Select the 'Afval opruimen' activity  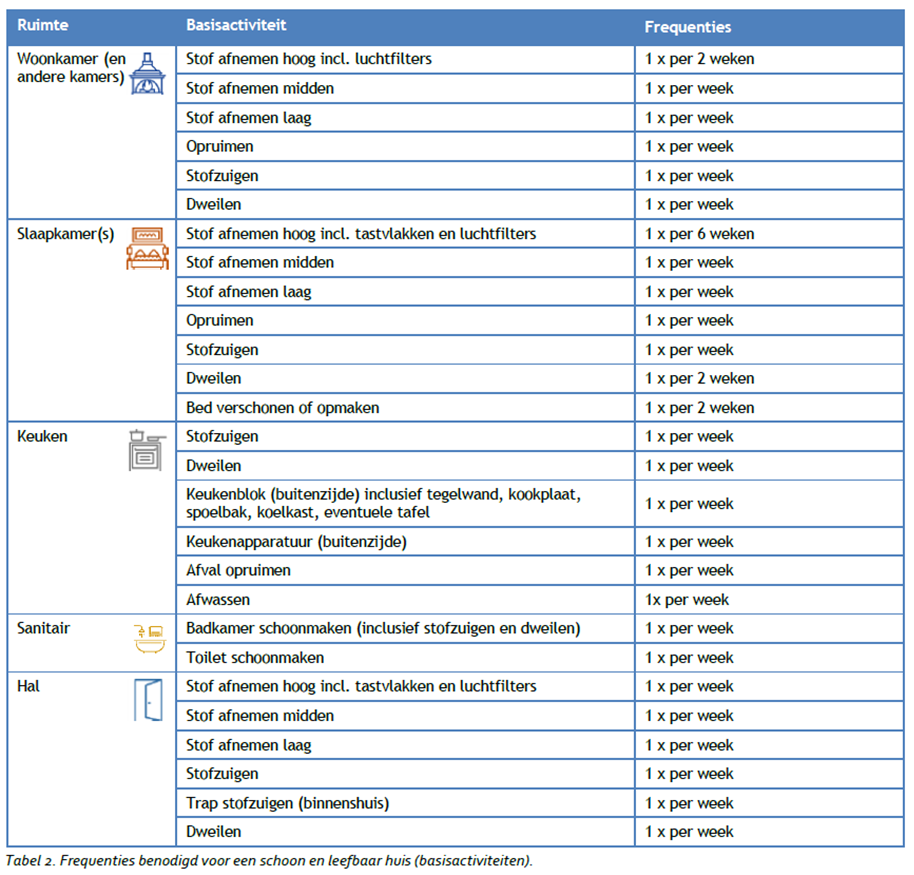tap(239, 571)
